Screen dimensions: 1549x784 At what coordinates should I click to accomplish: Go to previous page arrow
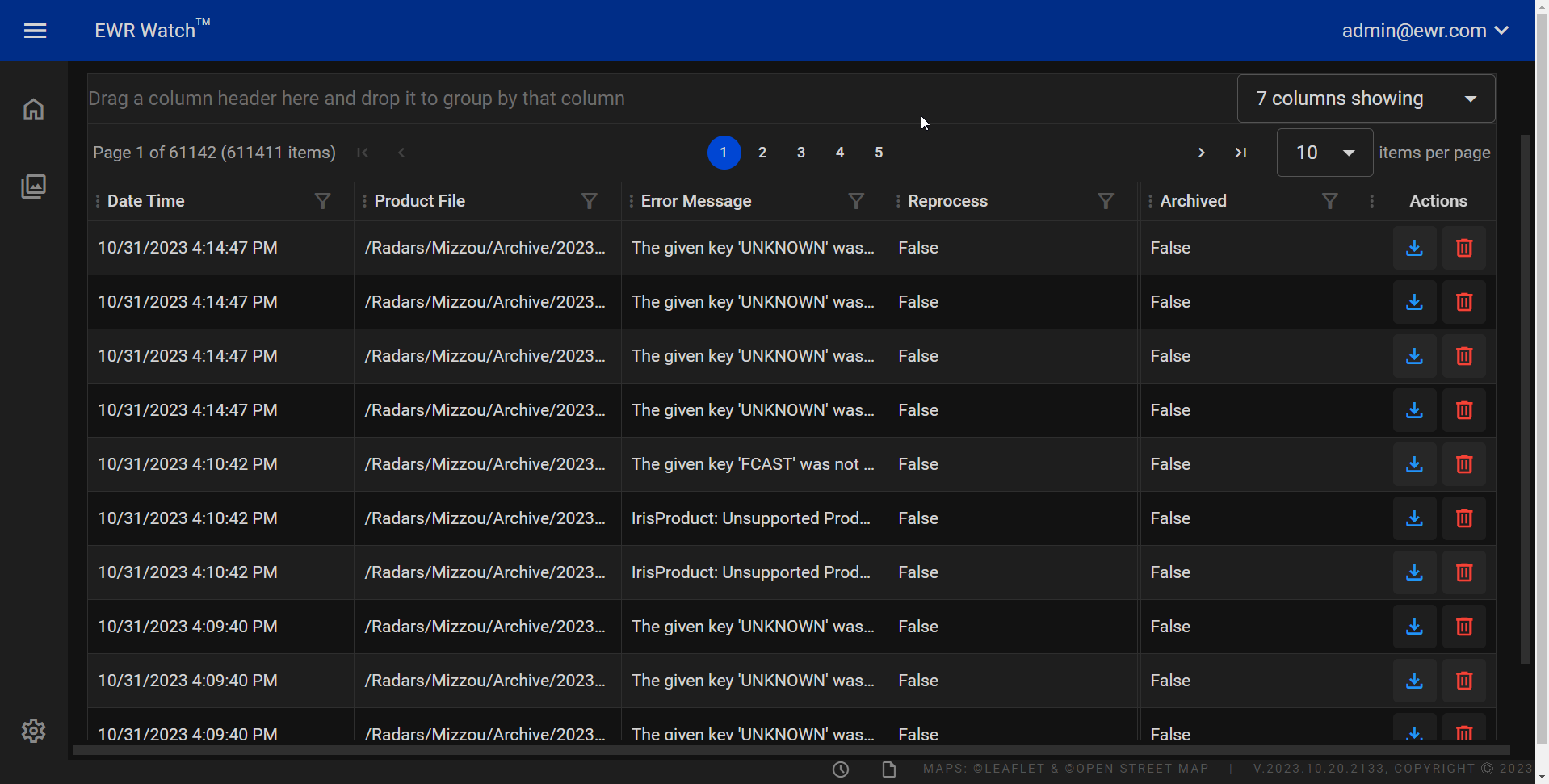401,153
